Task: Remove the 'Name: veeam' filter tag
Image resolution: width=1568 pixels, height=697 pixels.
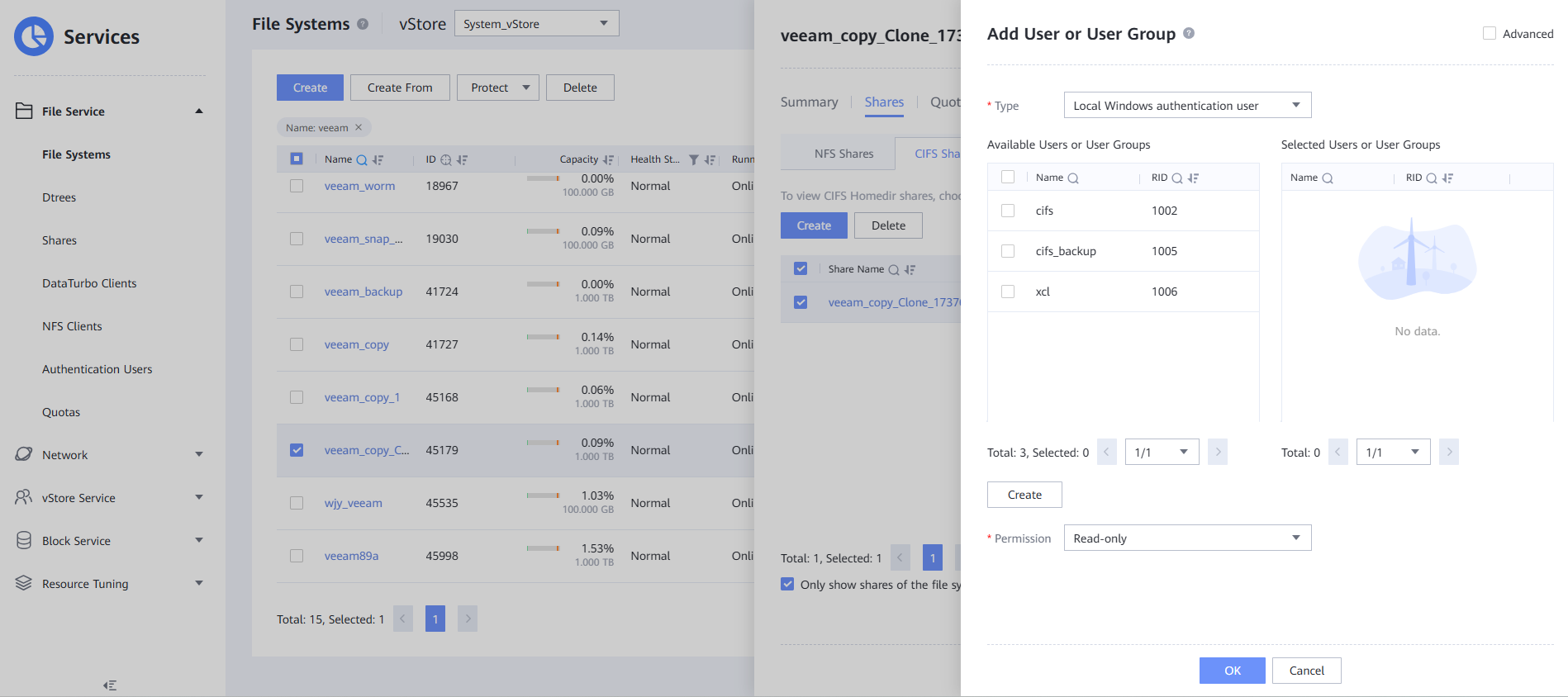Action: pyautogui.click(x=359, y=127)
